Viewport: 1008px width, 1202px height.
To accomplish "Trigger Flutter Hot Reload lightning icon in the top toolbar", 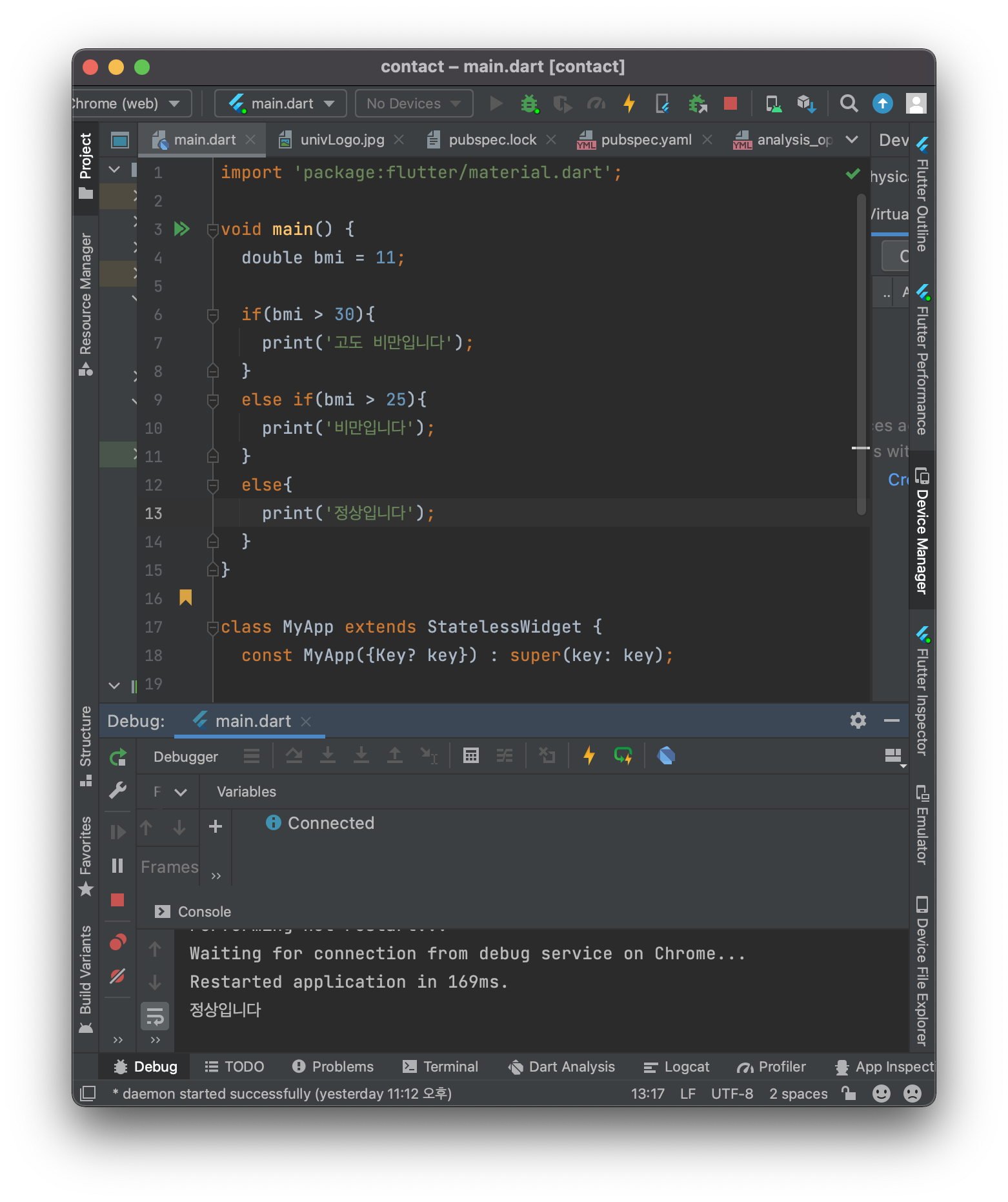I will (629, 103).
